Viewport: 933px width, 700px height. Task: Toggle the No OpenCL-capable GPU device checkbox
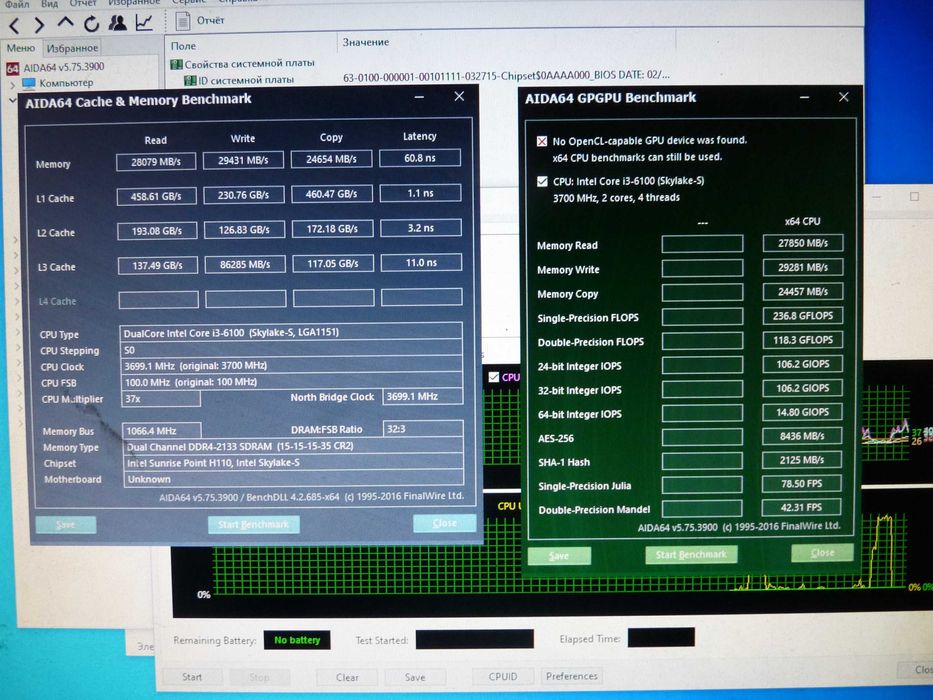pos(541,141)
